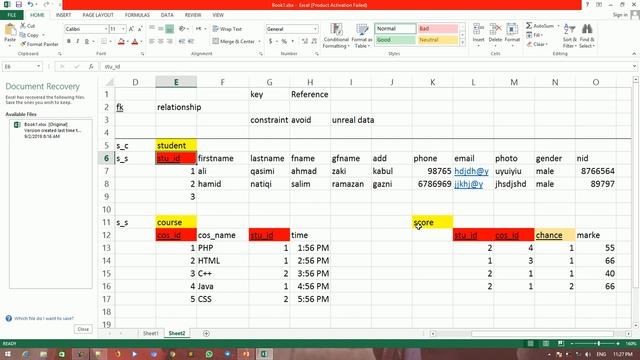The height and width of the screenshot is (360, 640).
Task: Click the New Sheet plus icon
Action: point(206,333)
